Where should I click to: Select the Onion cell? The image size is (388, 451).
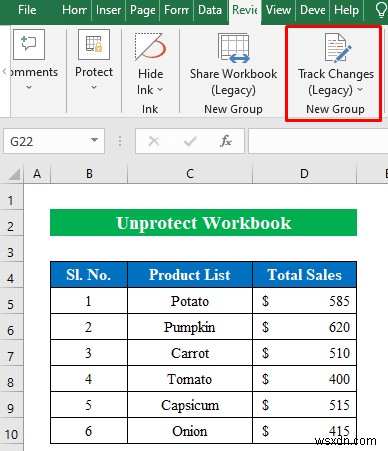coord(190,431)
